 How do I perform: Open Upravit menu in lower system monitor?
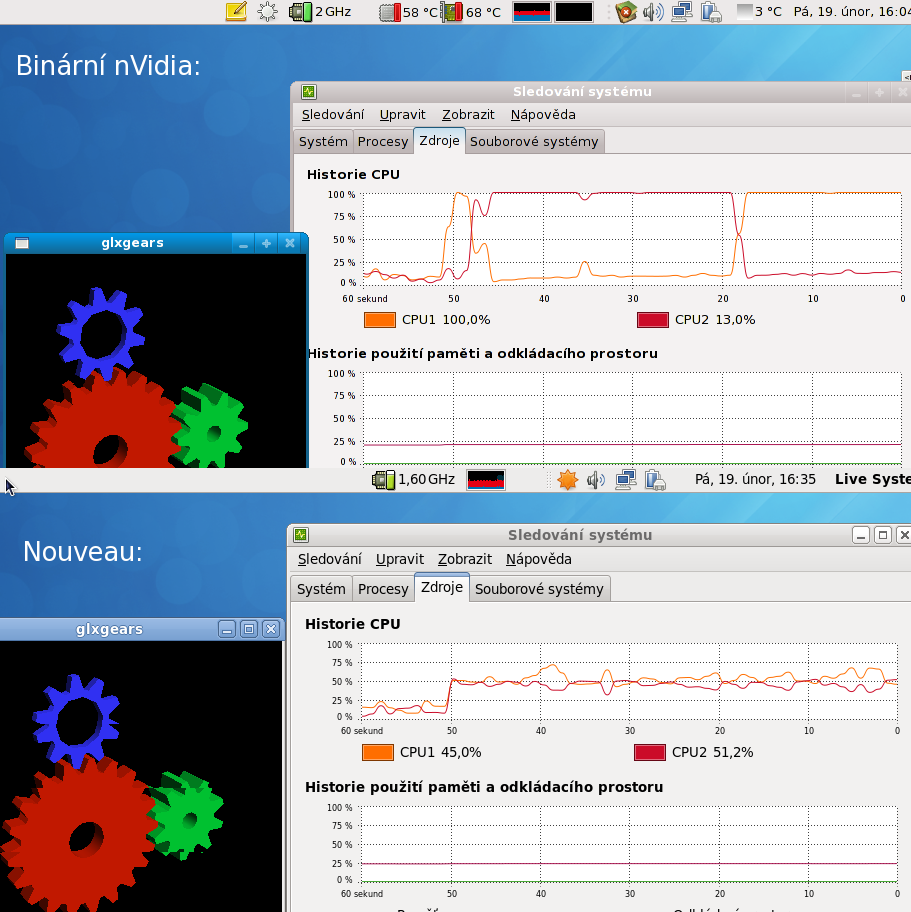click(400, 559)
